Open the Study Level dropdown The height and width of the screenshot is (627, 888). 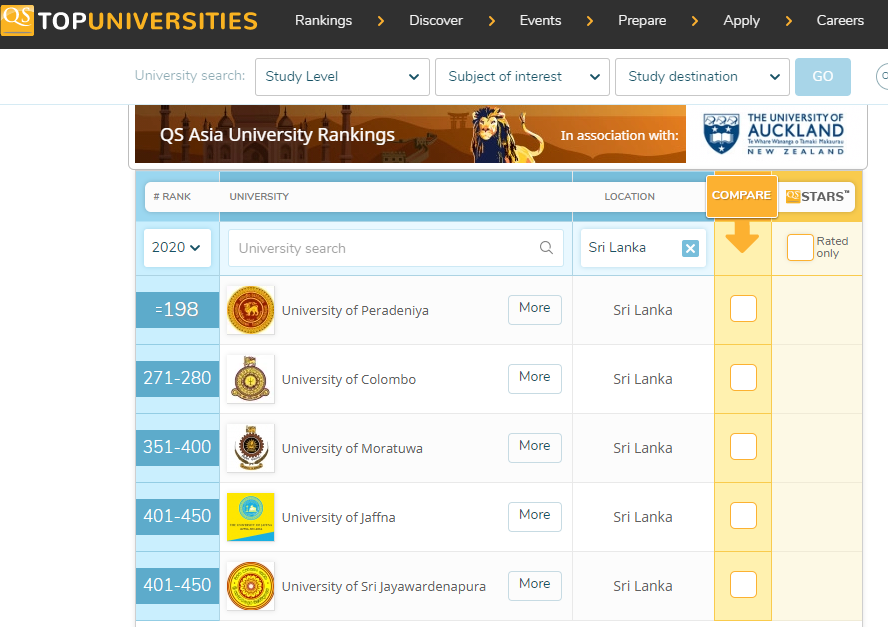click(x=342, y=77)
